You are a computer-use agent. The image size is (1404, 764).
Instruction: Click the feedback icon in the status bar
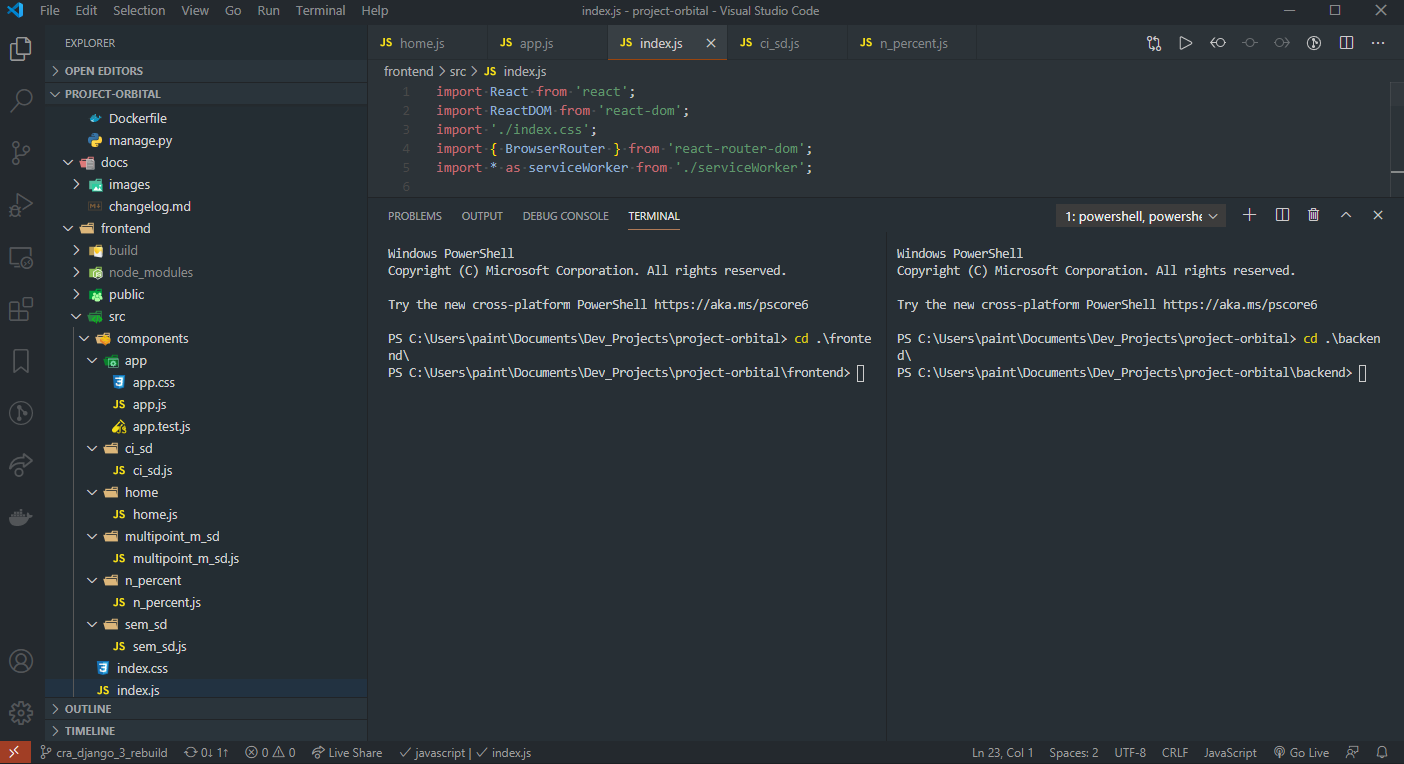coord(1353,753)
